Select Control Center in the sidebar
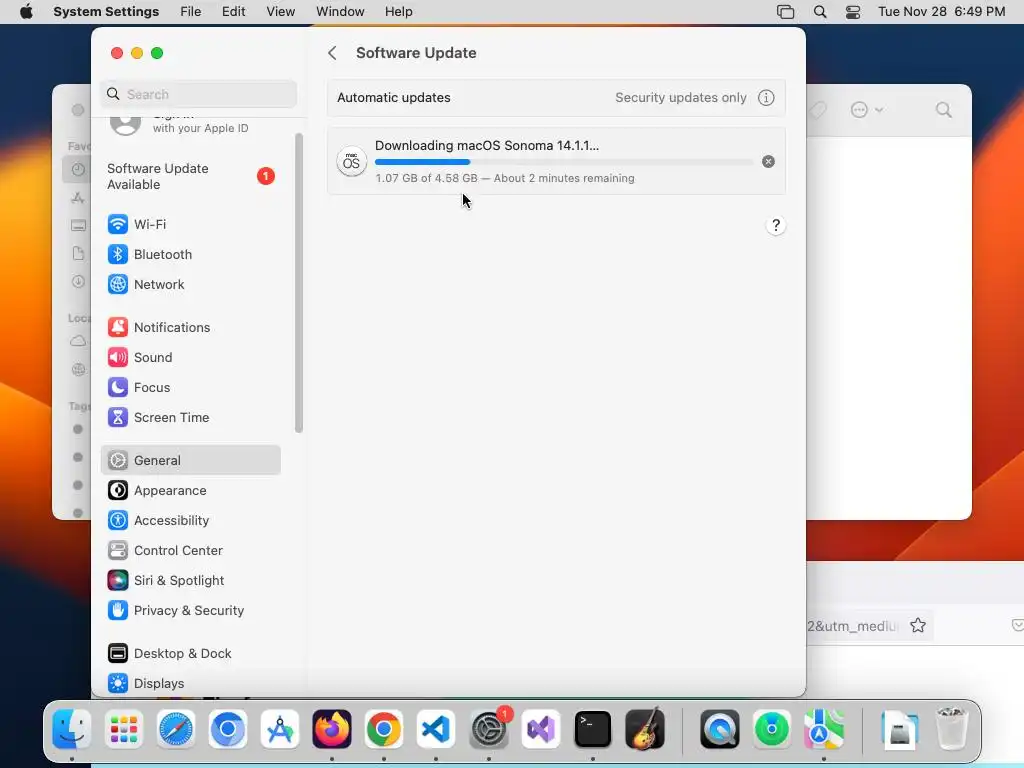 (191, 551)
